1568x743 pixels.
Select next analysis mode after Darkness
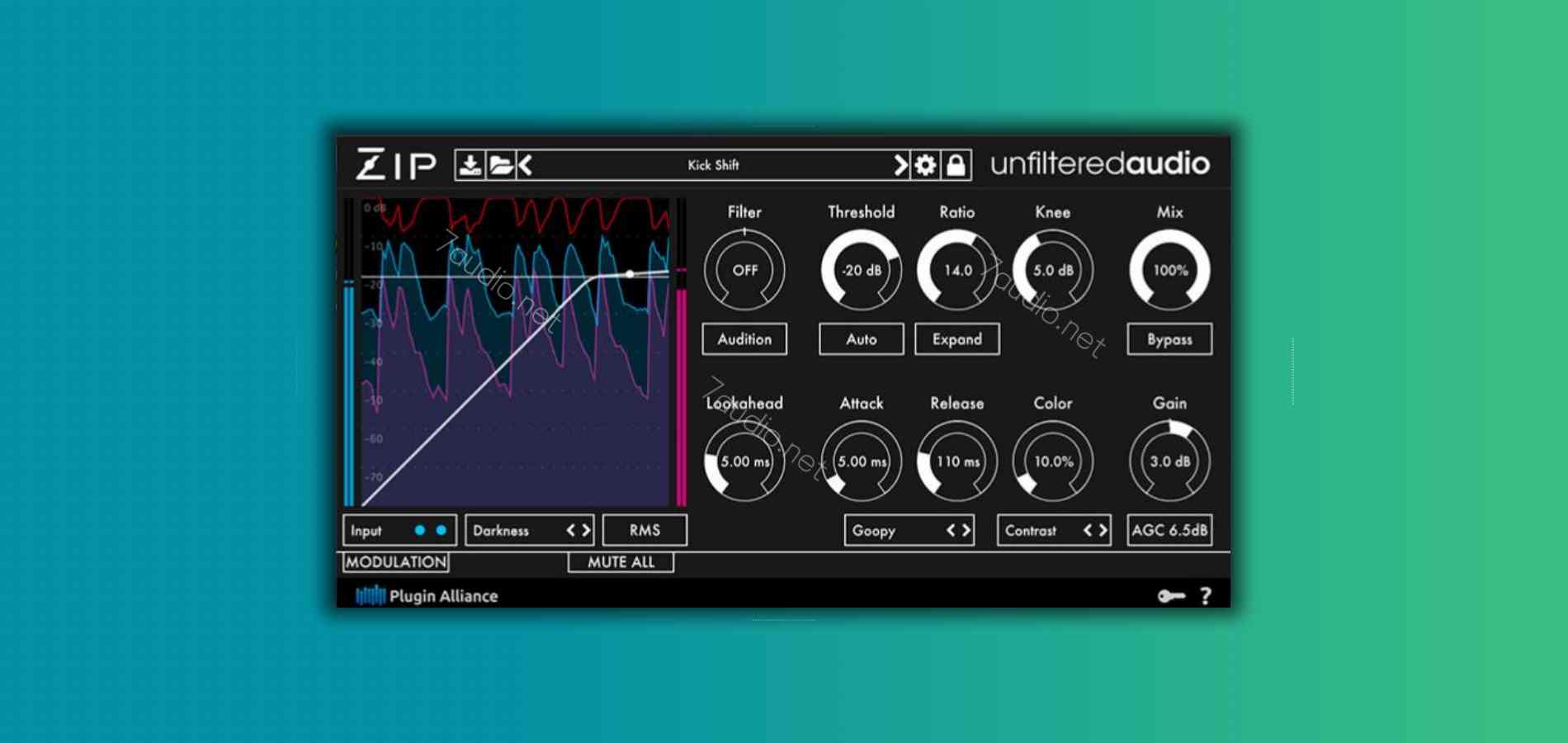pyautogui.click(x=586, y=530)
